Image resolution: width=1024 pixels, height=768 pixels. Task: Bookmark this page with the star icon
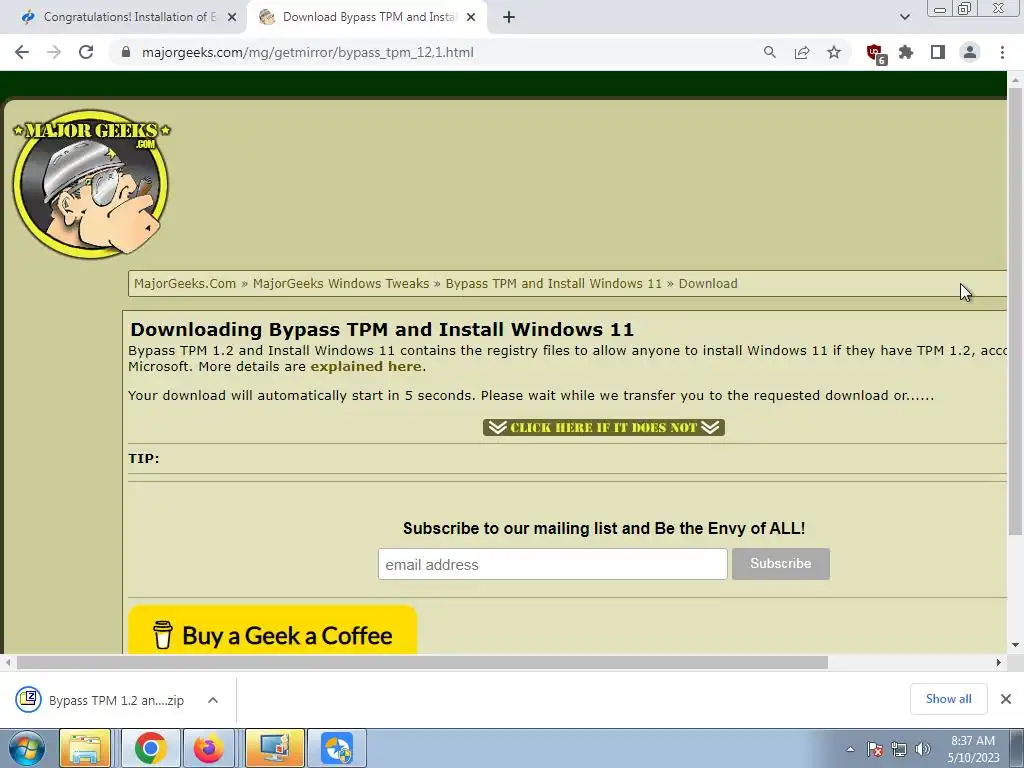click(x=834, y=52)
